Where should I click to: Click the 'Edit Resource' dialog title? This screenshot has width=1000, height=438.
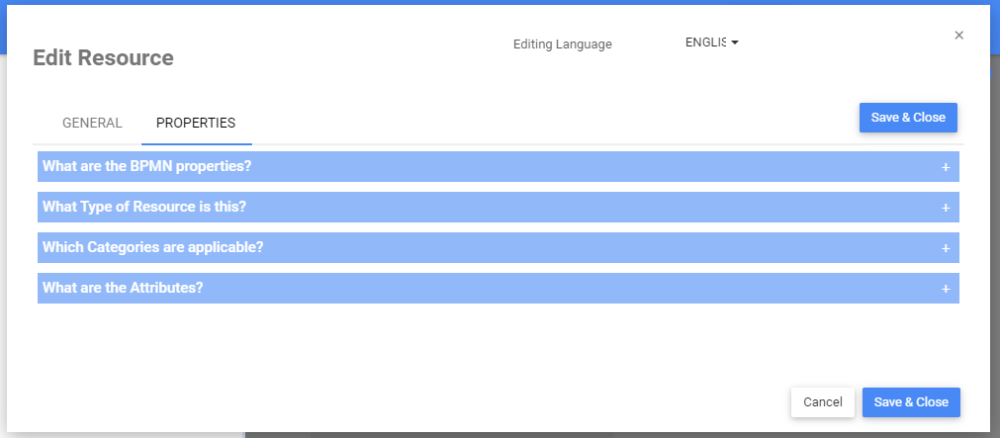103,58
